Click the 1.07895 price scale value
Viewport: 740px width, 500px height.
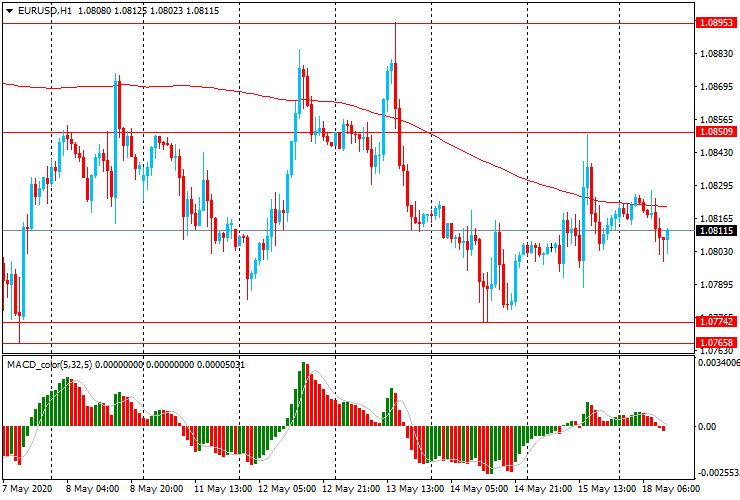click(716, 285)
